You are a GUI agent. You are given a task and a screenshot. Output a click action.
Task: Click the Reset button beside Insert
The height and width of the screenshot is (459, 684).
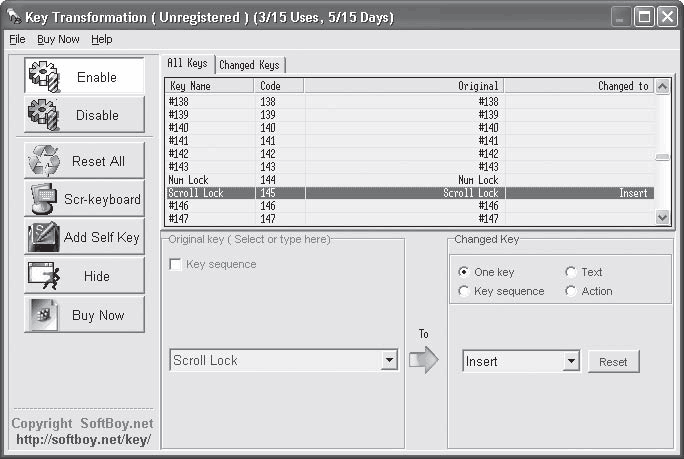tap(613, 361)
